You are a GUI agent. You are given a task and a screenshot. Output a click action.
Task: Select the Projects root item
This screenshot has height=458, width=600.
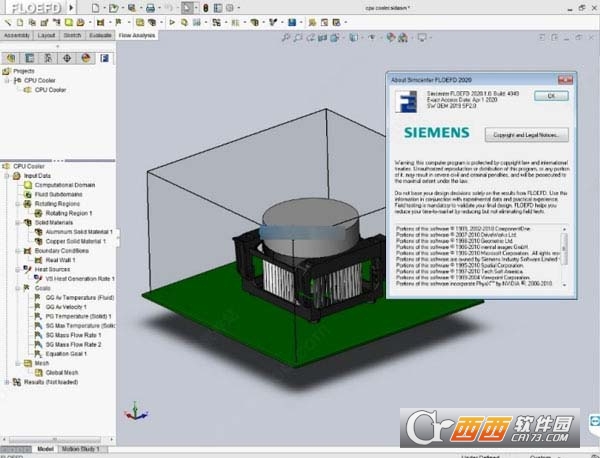coord(23,71)
